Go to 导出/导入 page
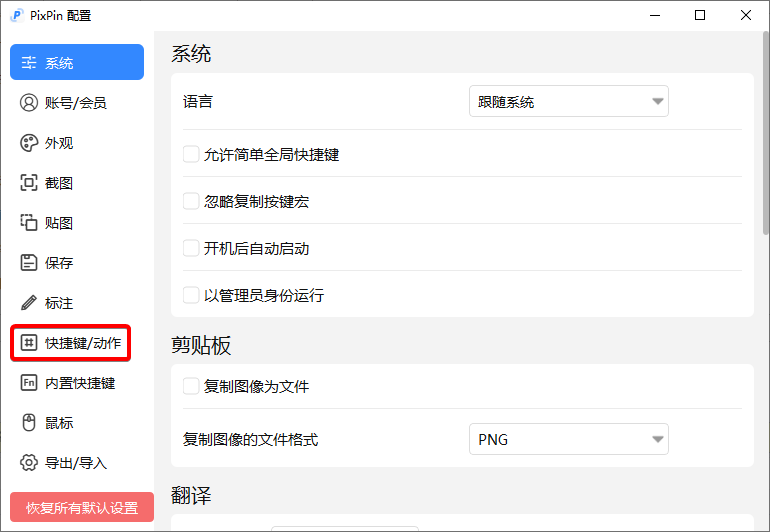Image resolution: width=770 pixels, height=532 pixels. pos(77,463)
